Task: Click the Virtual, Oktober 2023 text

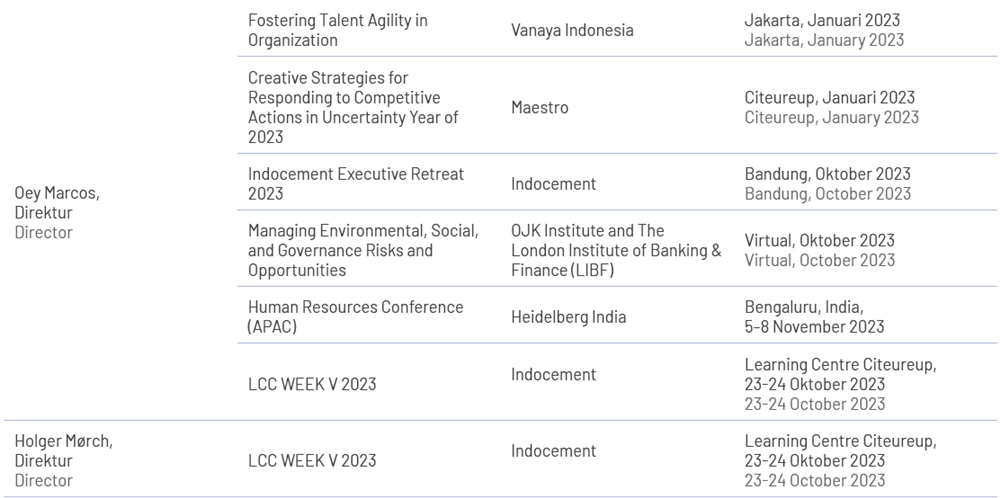Action: pos(820,240)
